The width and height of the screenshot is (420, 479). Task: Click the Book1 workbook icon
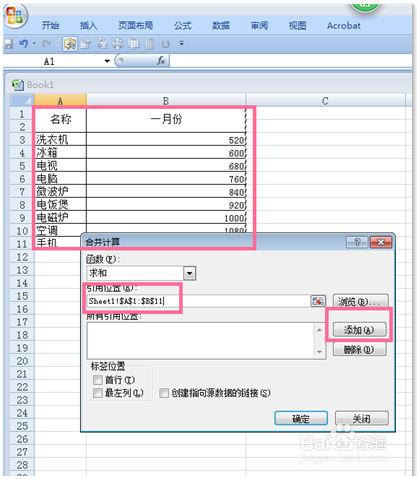pos(17,85)
